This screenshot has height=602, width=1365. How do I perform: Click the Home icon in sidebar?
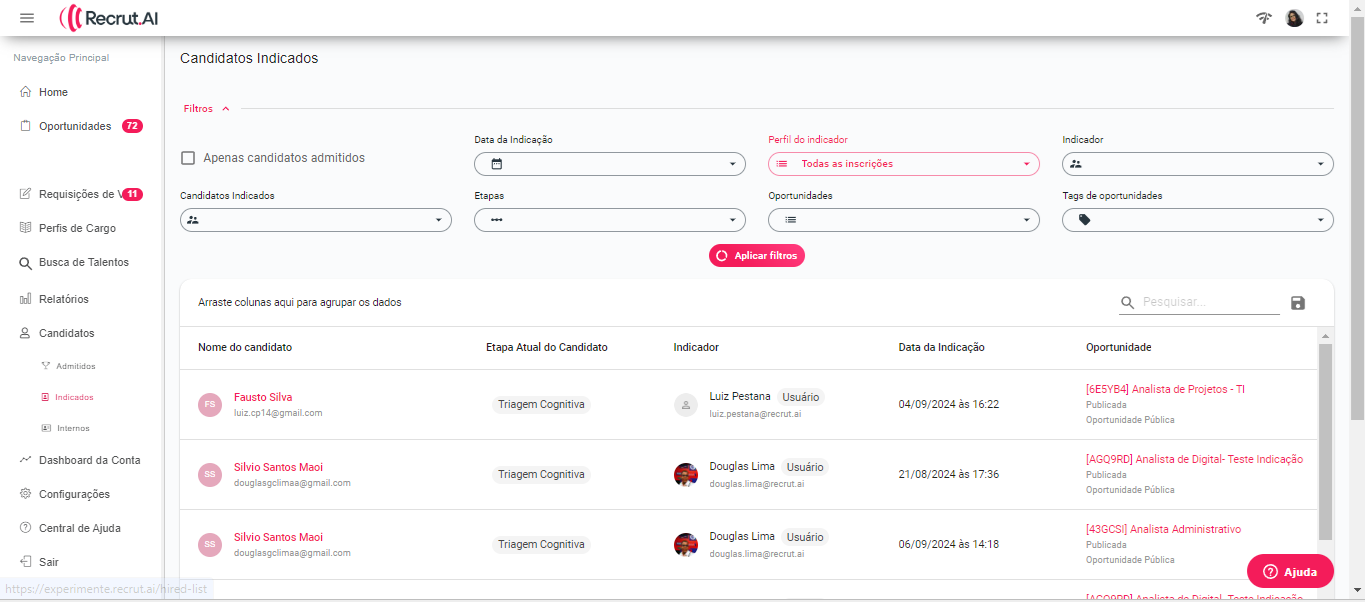(x=26, y=92)
